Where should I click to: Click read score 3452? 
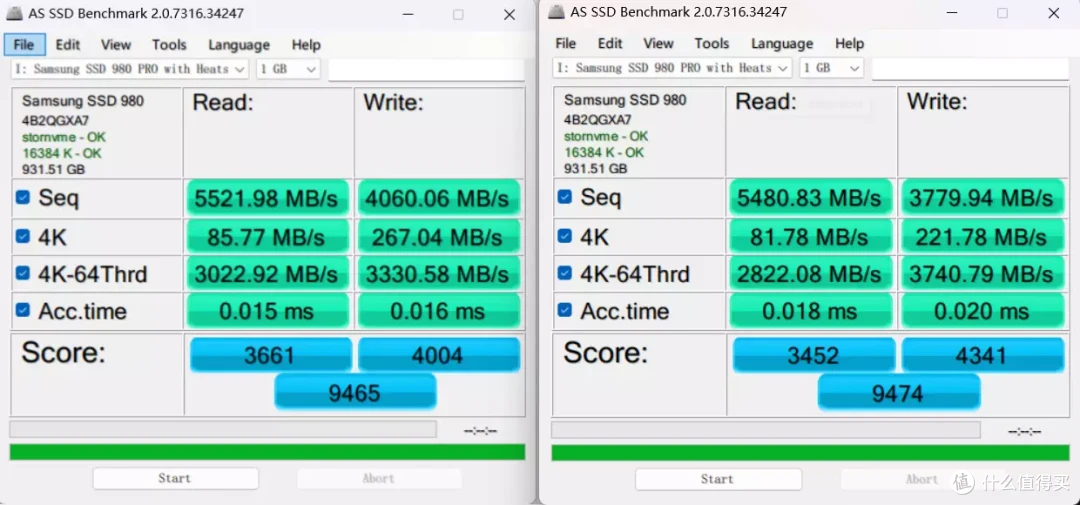tap(813, 355)
